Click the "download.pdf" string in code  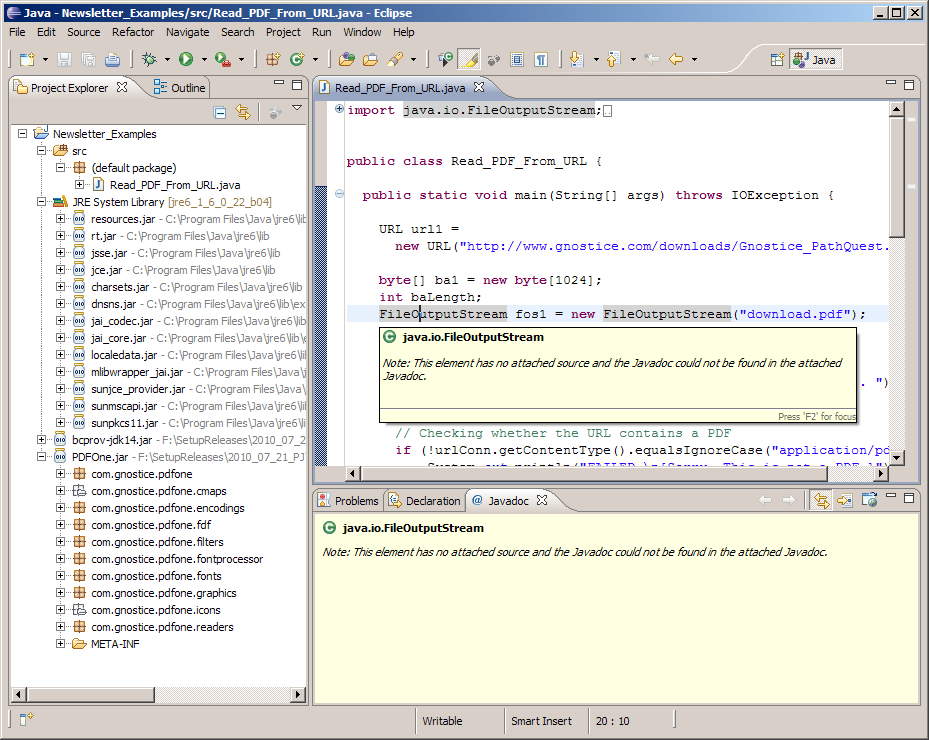(795, 314)
